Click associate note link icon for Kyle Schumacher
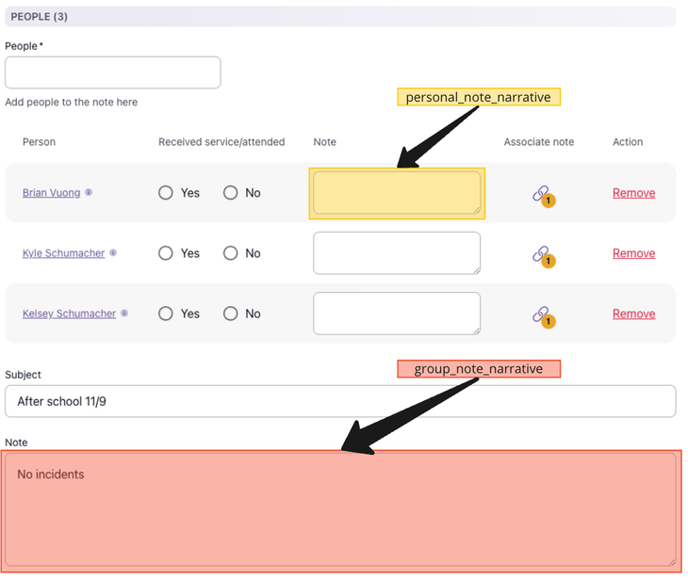Screen dimensions: 688x579 point(541,254)
